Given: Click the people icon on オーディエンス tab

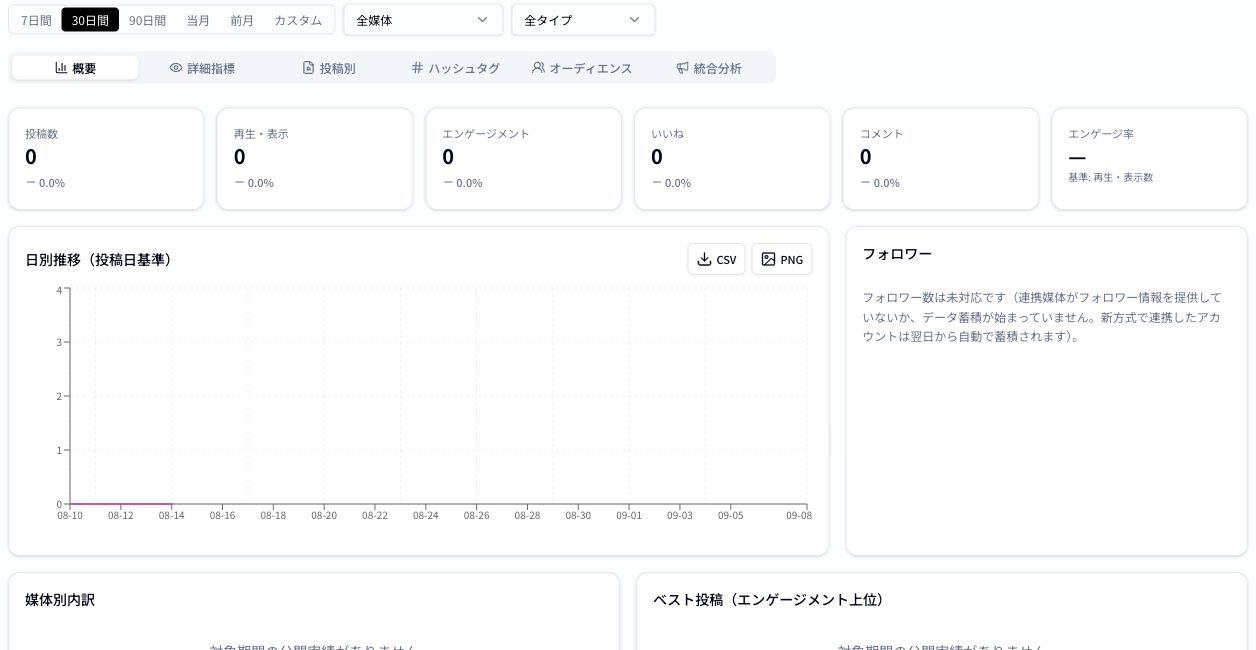Looking at the screenshot, I should point(538,68).
